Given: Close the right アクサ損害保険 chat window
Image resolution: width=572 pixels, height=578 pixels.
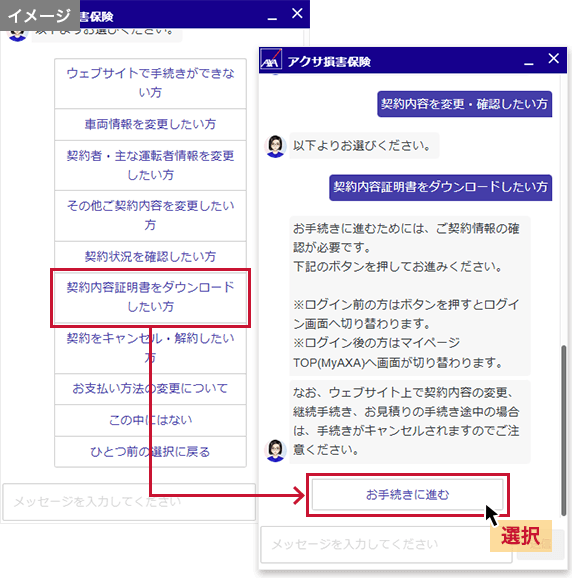Looking at the screenshot, I should [x=553, y=58].
